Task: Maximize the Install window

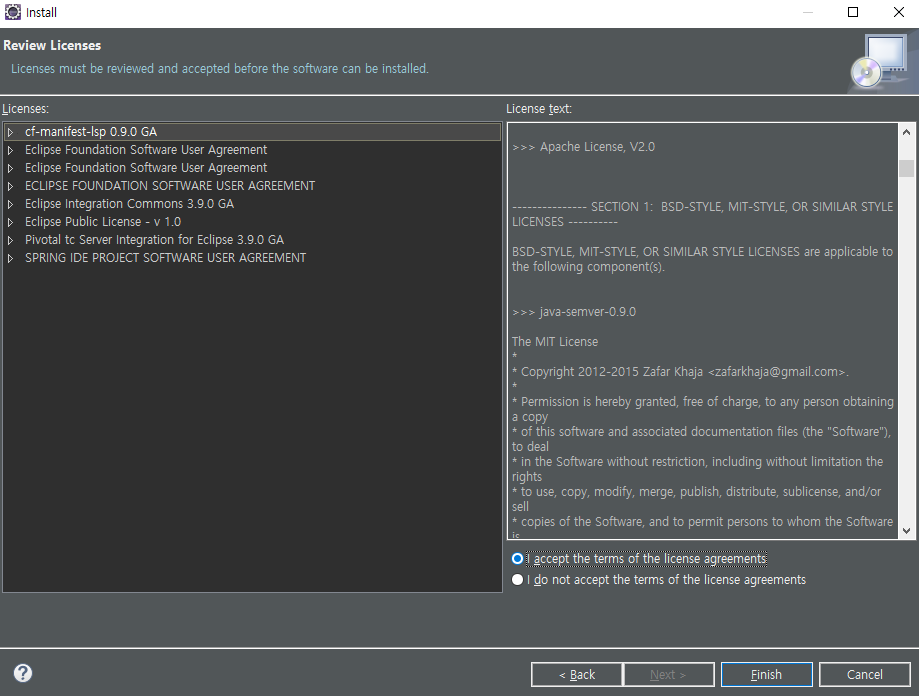Action: point(853,12)
